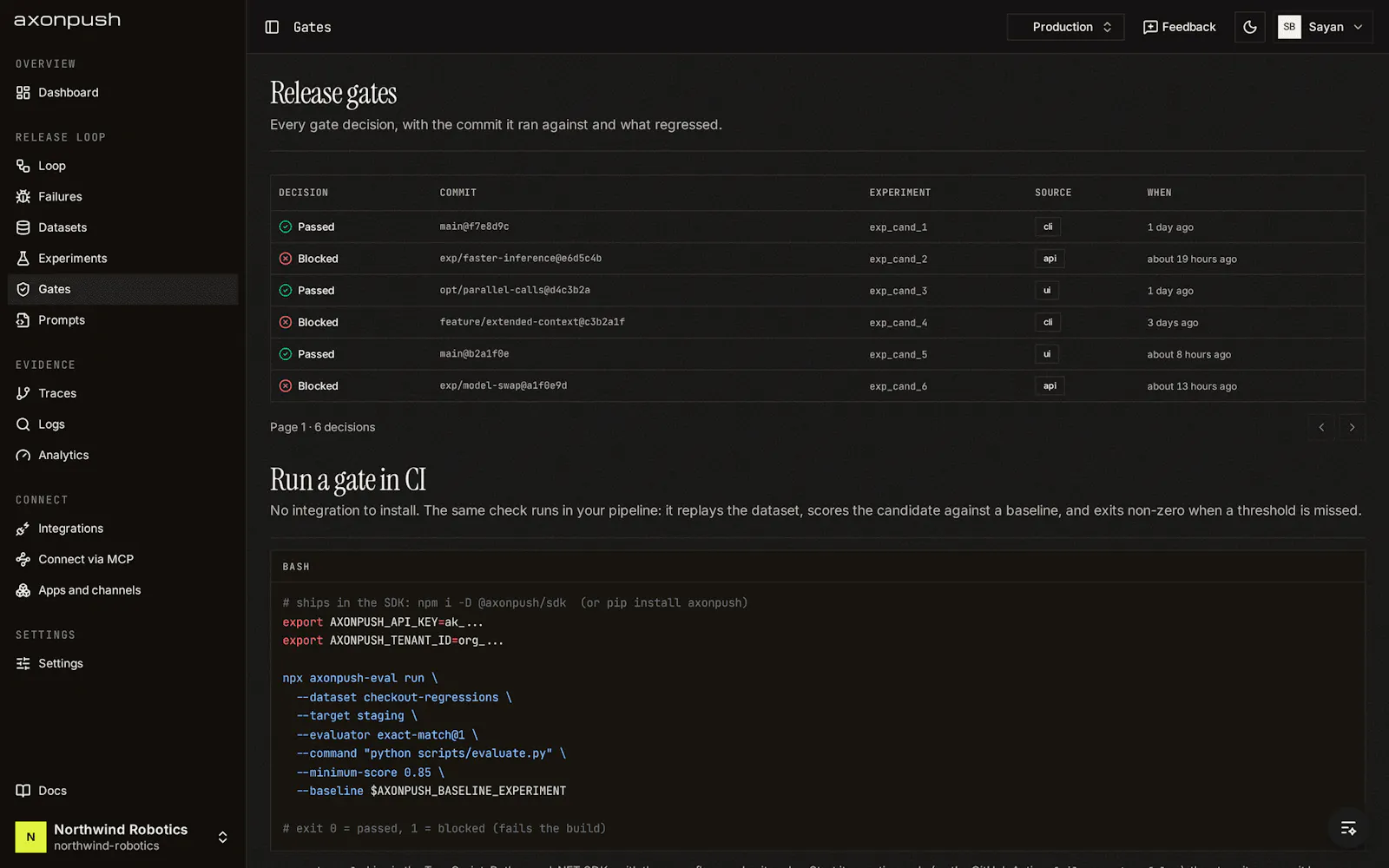The height and width of the screenshot is (868, 1389).
Task: Click the Dashboard grid icon
Action: click(23, 93)
